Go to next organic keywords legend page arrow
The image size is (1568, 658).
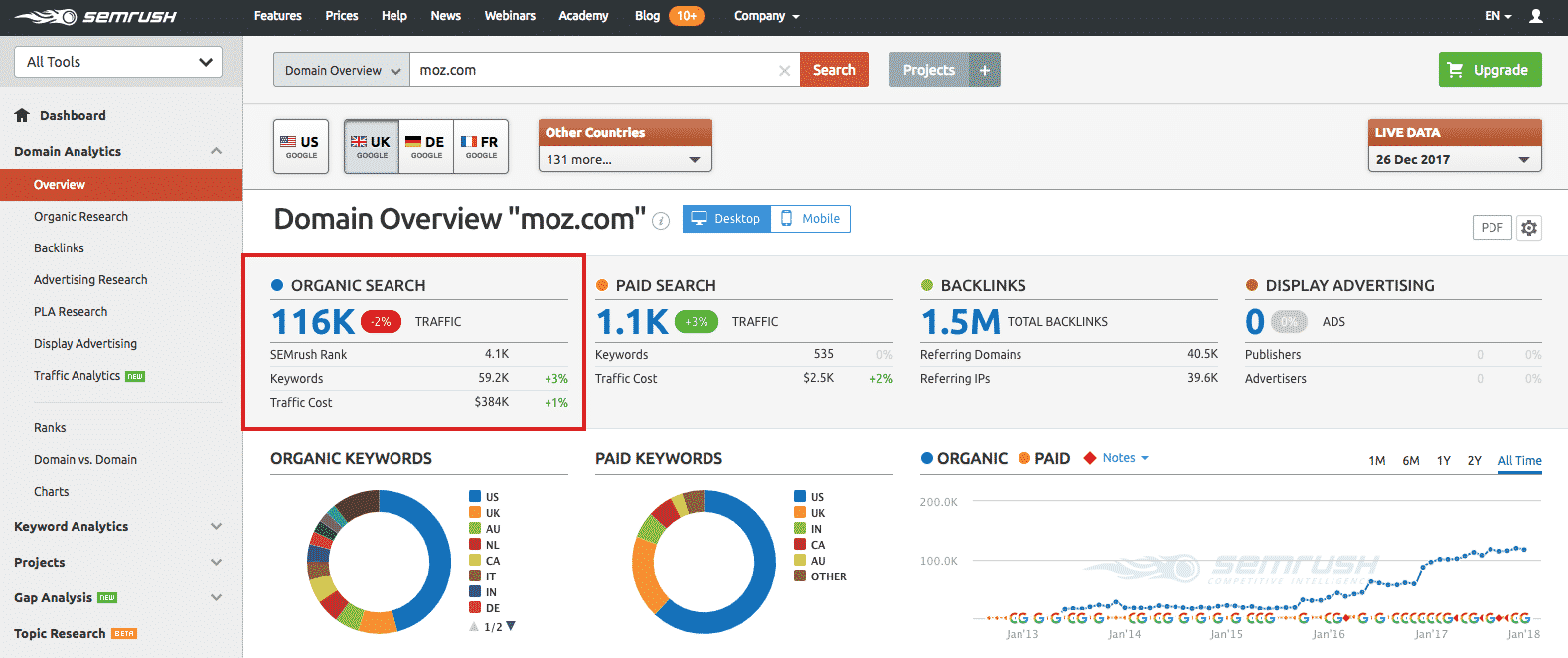pos(511,627)
